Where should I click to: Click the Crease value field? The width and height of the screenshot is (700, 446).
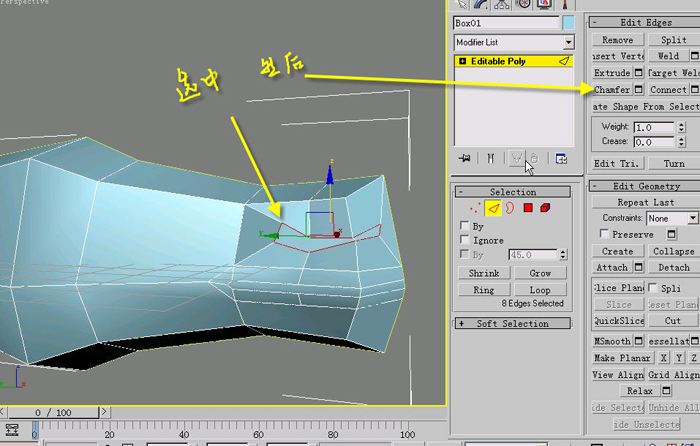click(x=654, y=142)
